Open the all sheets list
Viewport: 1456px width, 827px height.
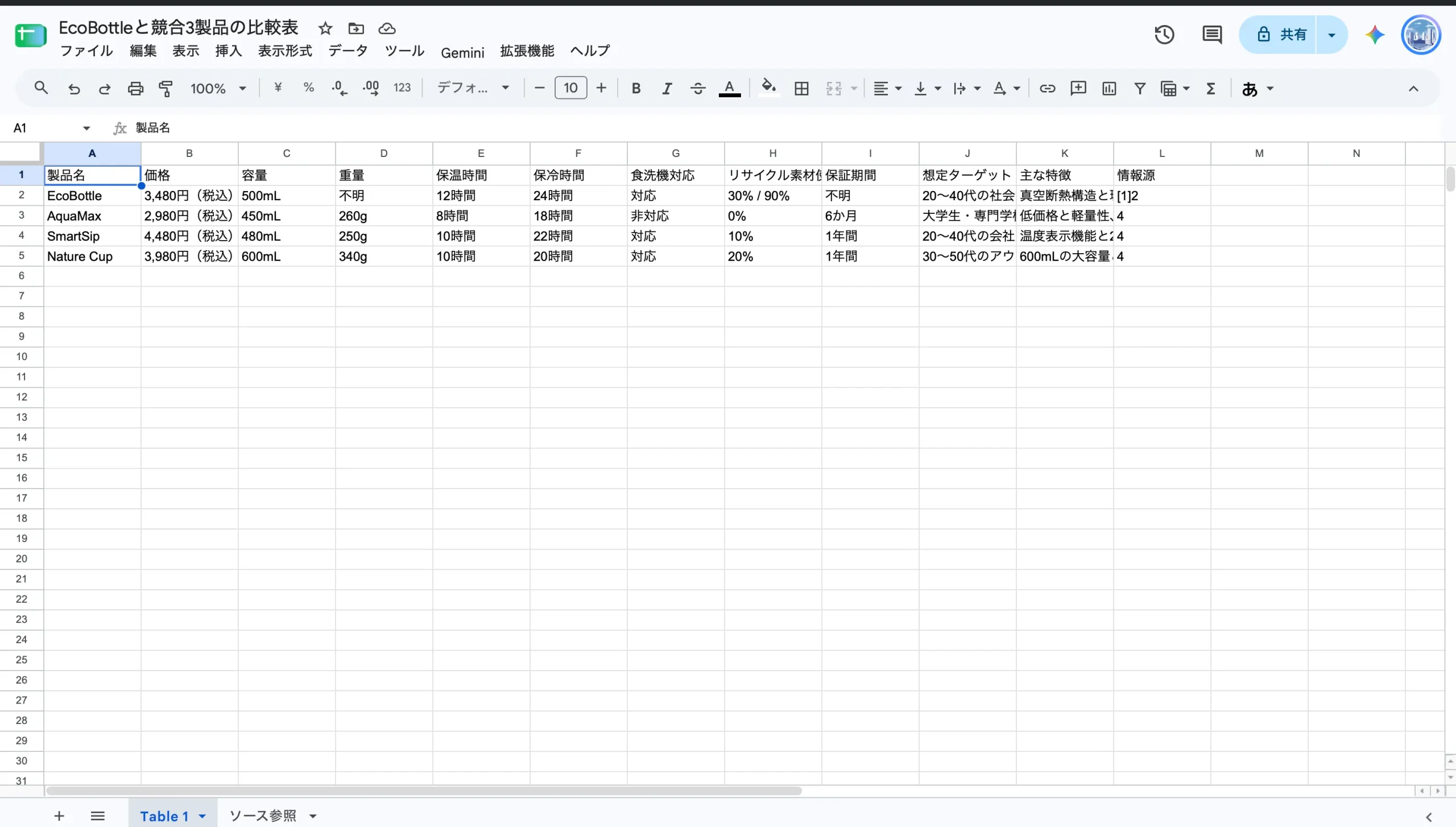click(98, 816)
